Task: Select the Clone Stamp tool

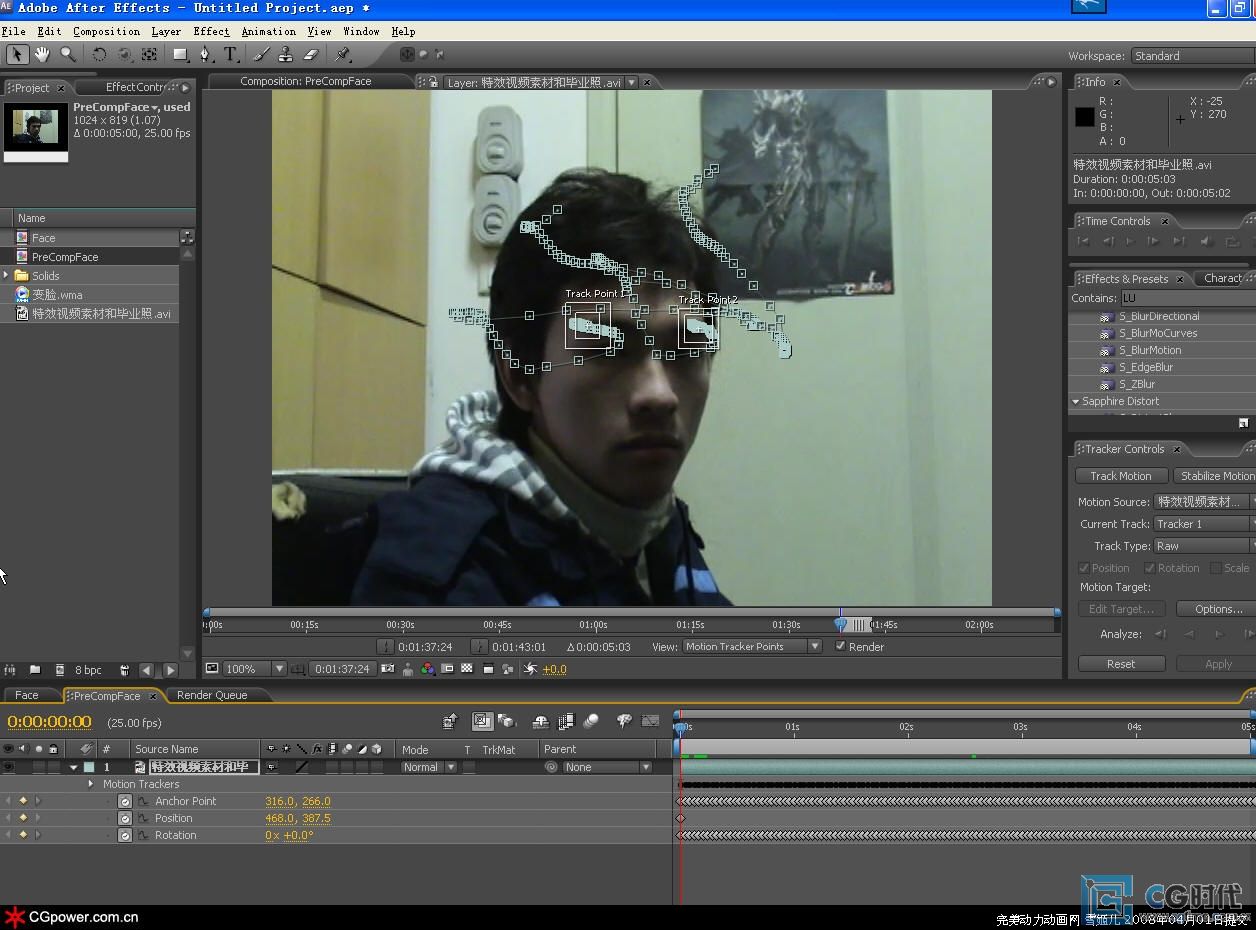Action: pyautogui.click(x=286, y=54)
